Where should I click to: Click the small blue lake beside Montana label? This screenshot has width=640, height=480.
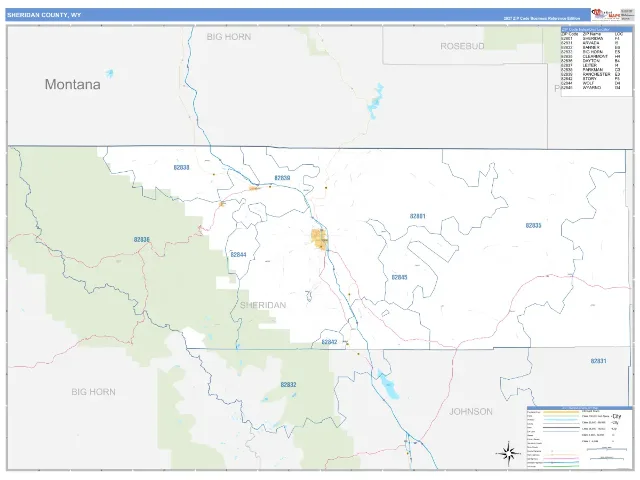coord(109,74)
